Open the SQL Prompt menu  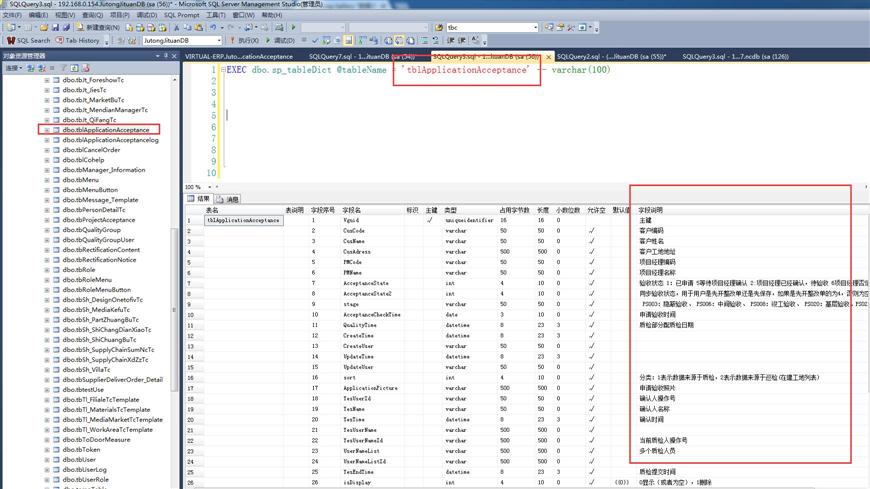(181, 15)
